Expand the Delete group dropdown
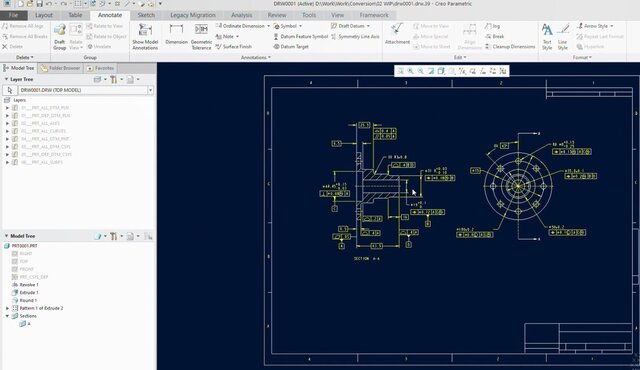This screenshot has height=370, width=640. [x=25, y=58]
